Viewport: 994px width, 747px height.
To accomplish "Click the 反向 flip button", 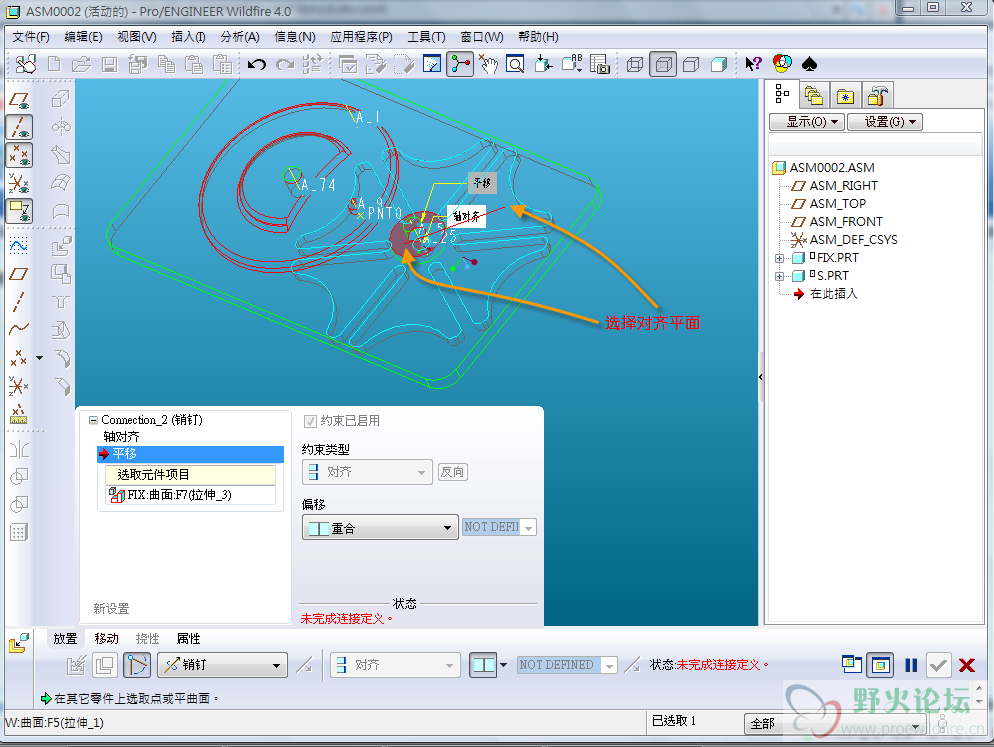I will point(453,472).
